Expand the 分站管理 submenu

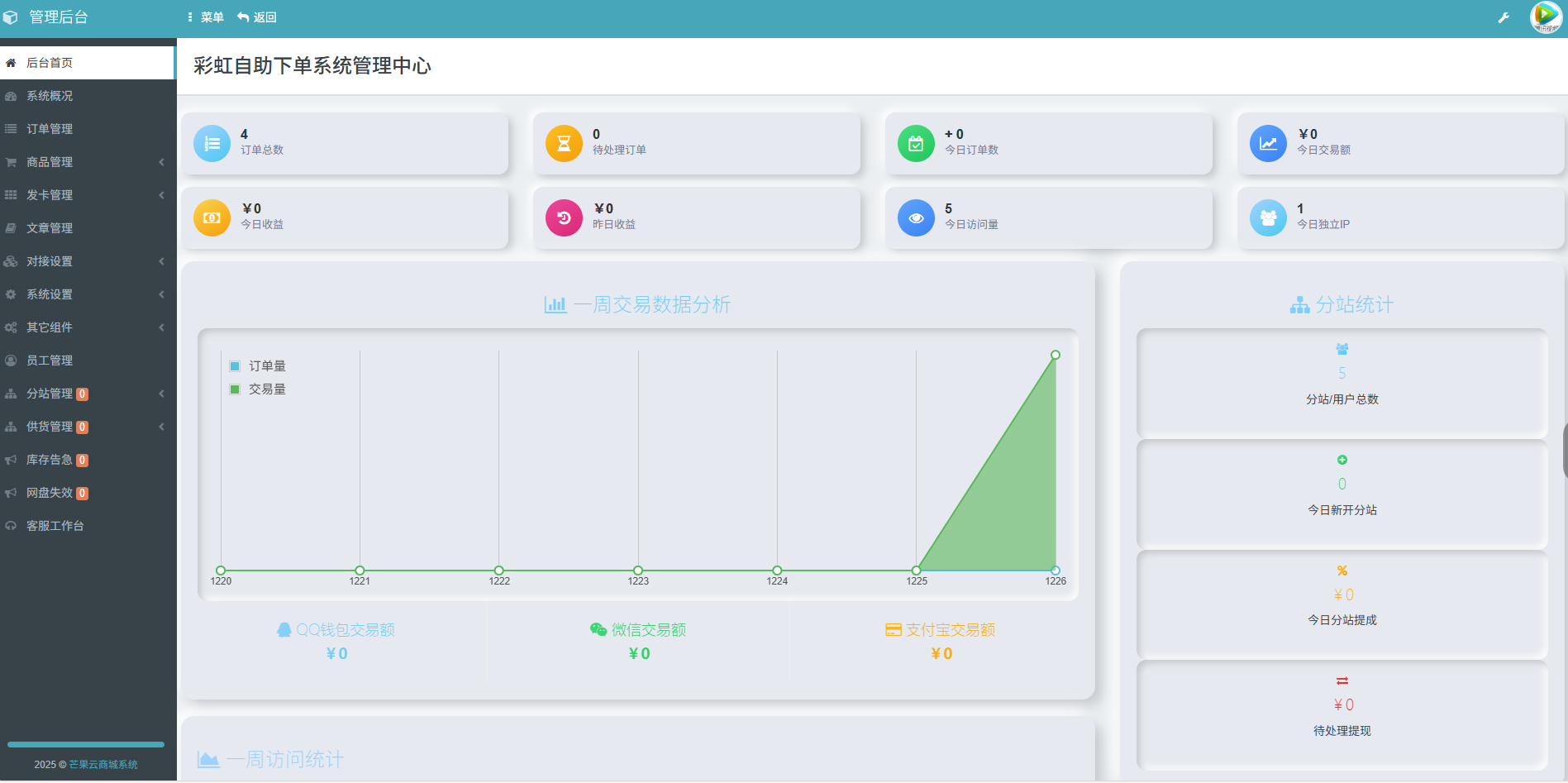[51, 393]
